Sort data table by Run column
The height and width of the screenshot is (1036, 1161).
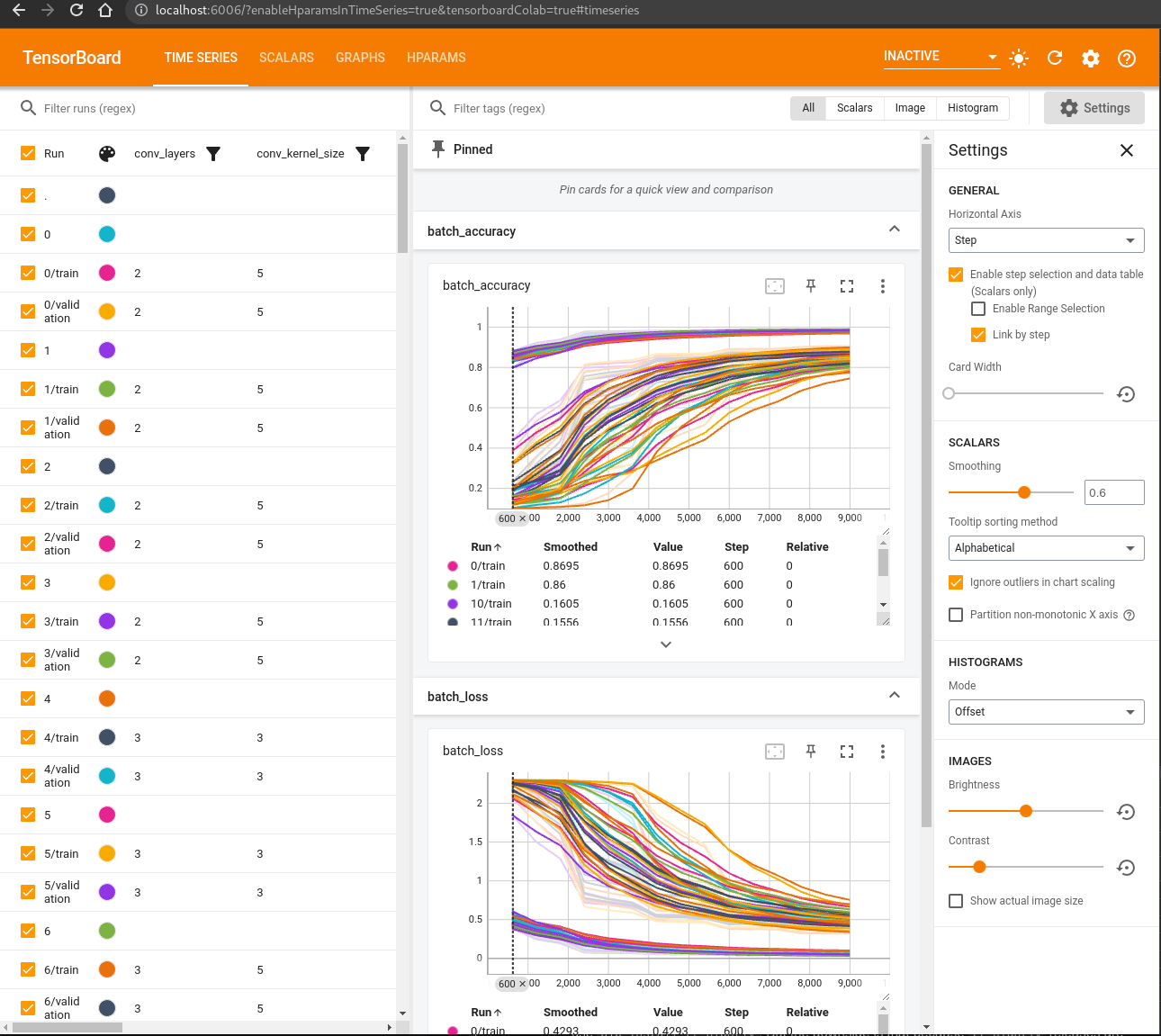pos(486,547)
